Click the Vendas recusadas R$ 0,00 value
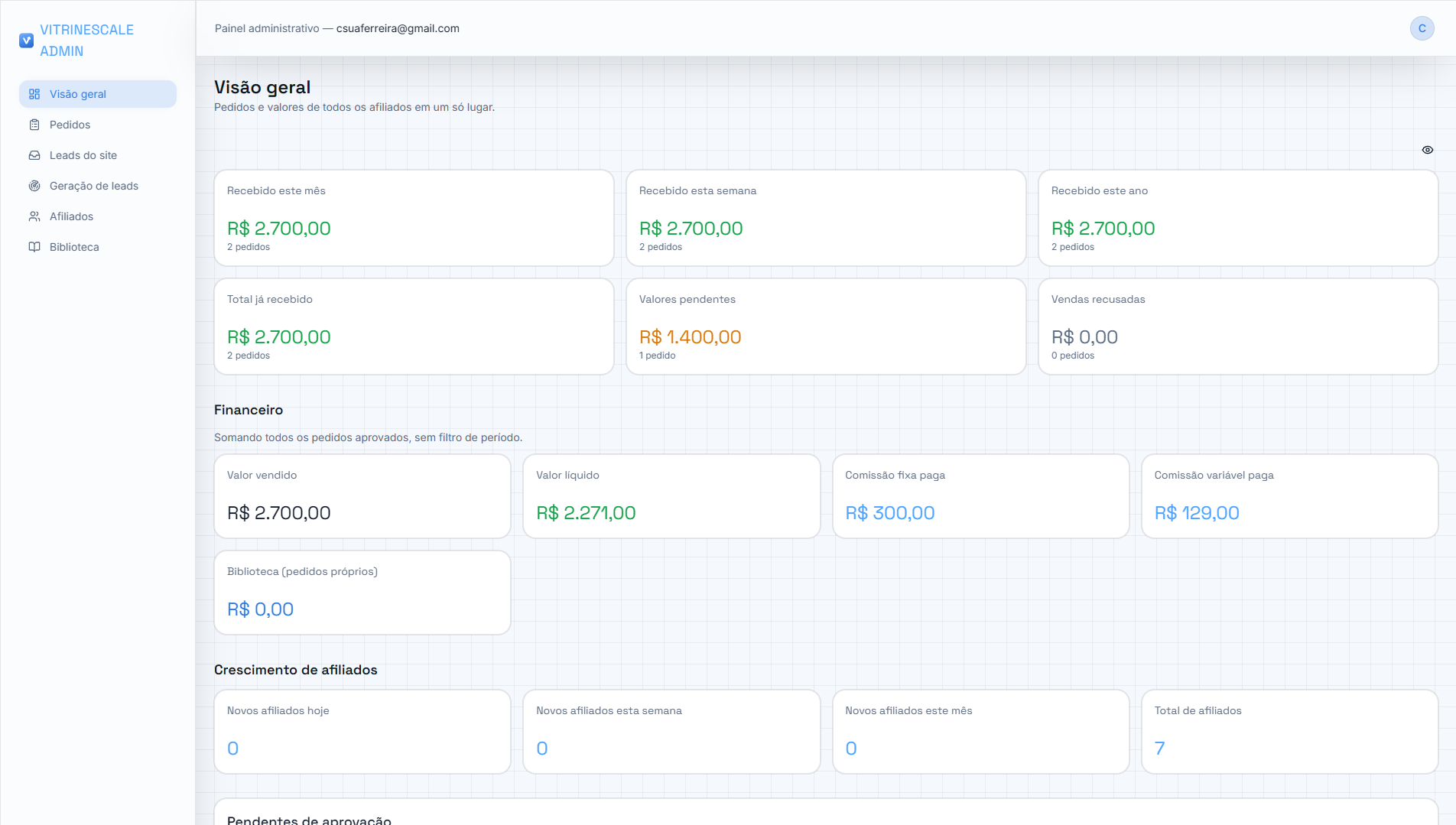This screenshot has width=1456, height=825. [1084, 337]
